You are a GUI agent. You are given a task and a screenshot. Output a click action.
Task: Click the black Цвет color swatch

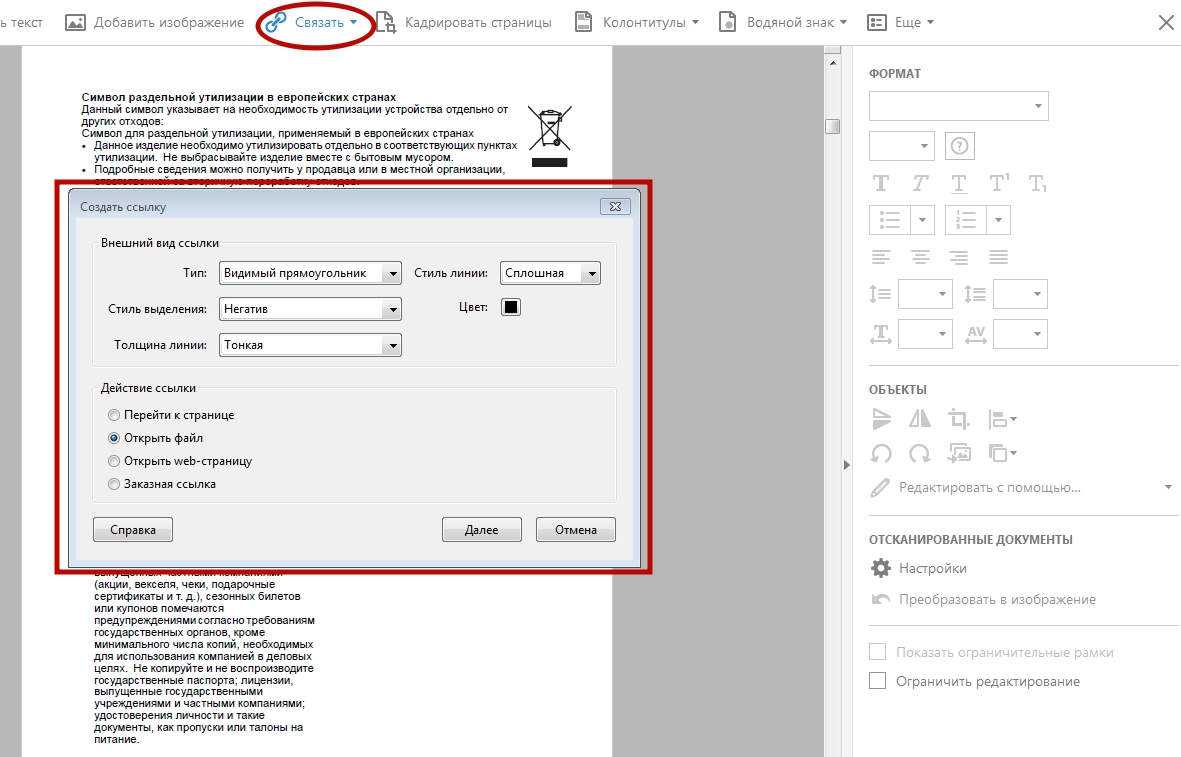click(511, 307)
